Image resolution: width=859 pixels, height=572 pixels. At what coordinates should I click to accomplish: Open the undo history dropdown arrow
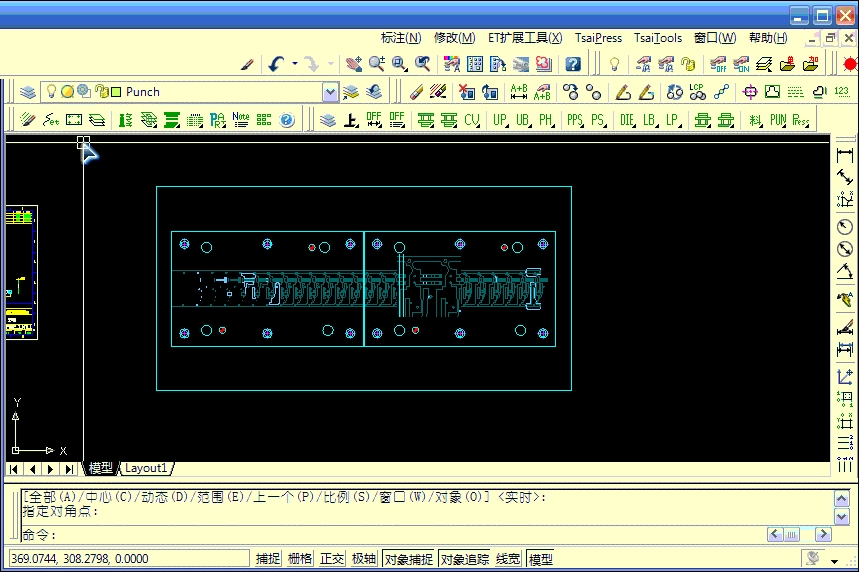295,64
